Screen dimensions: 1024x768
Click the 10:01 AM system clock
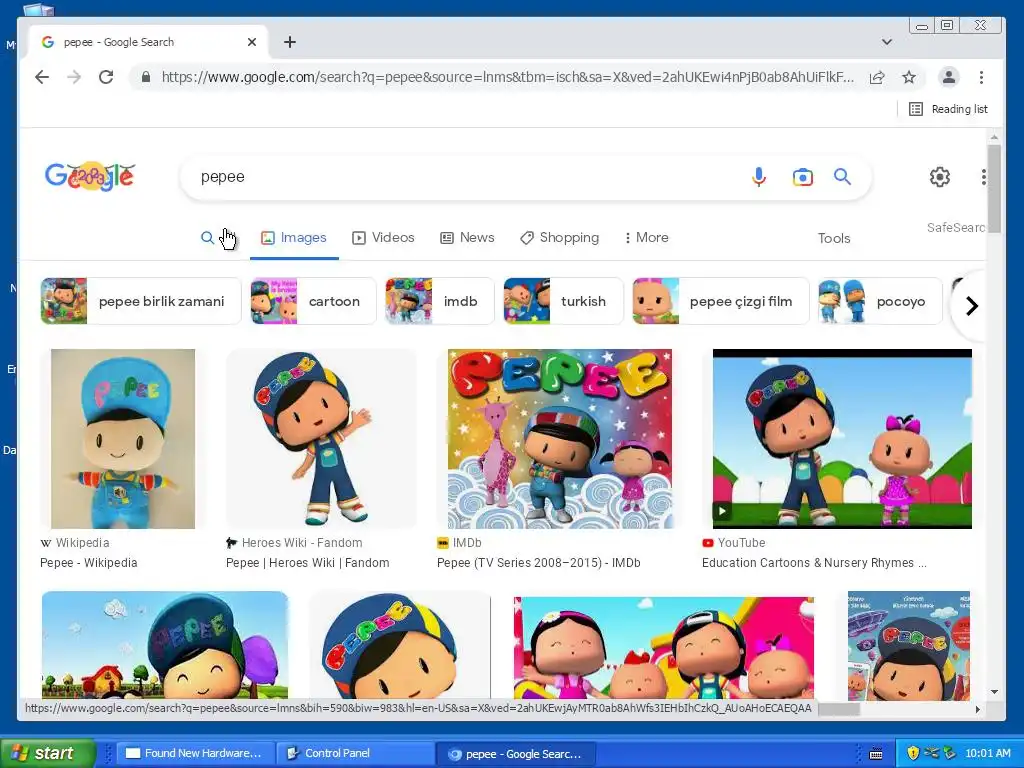point(987,753)
